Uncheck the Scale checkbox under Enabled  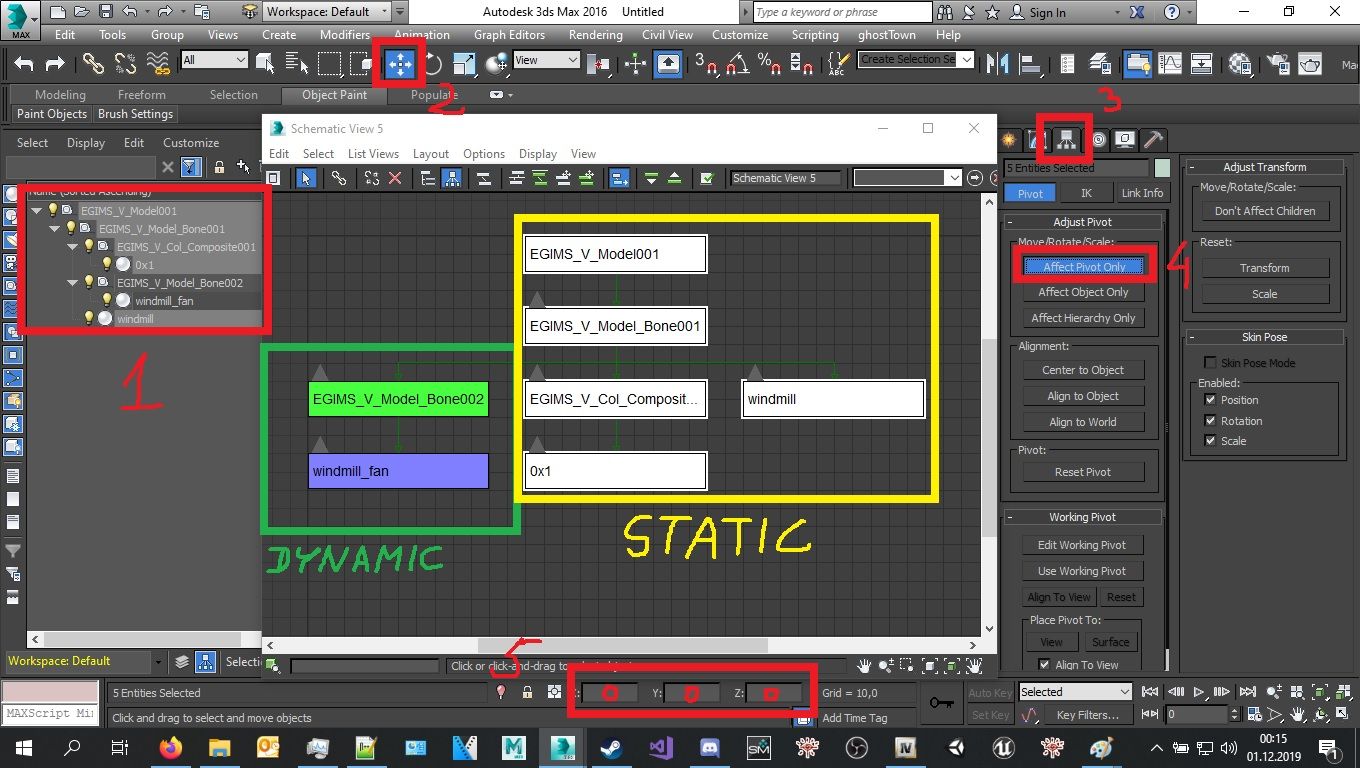click(1211, 441)
